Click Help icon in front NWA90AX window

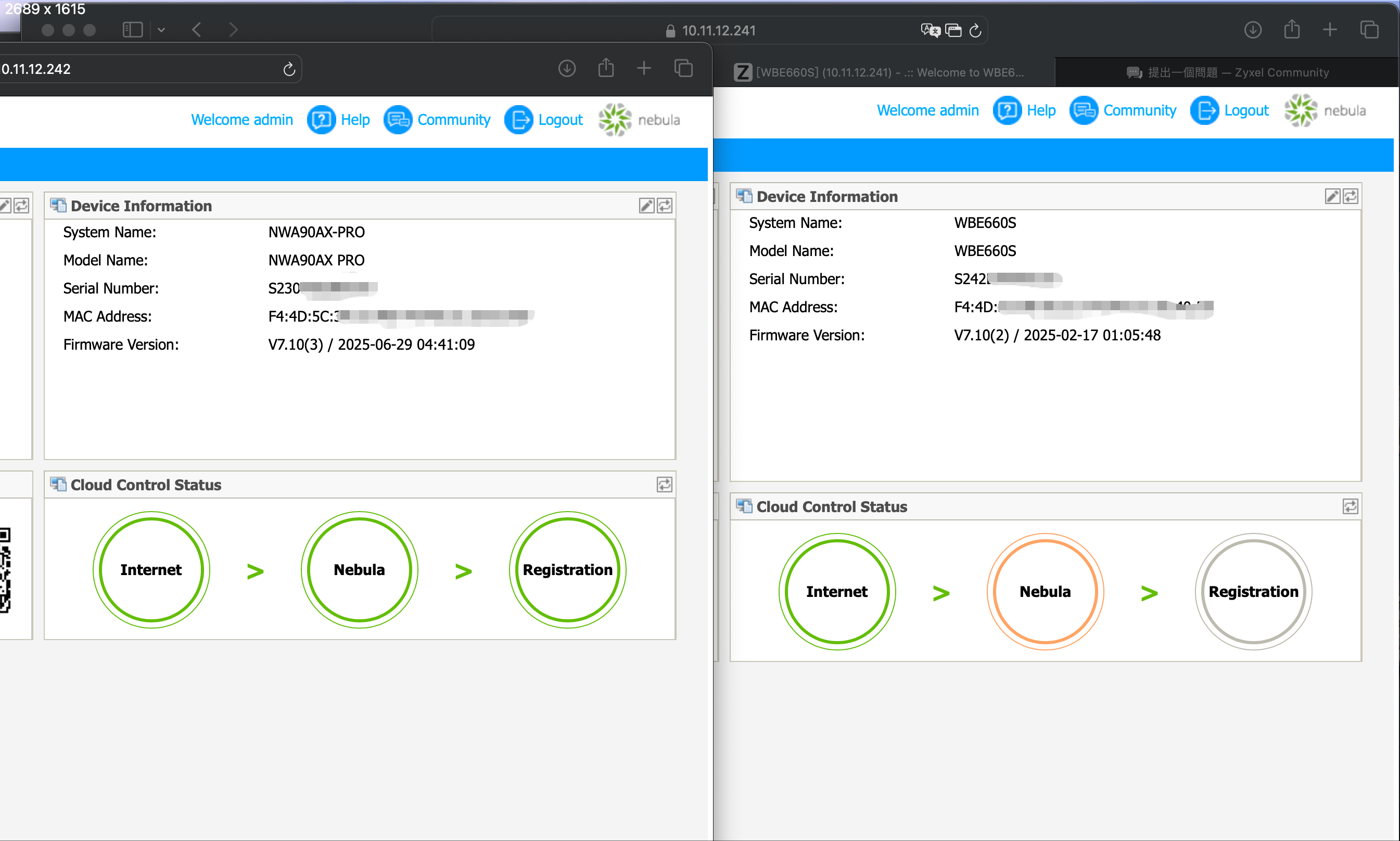(321, 120)
